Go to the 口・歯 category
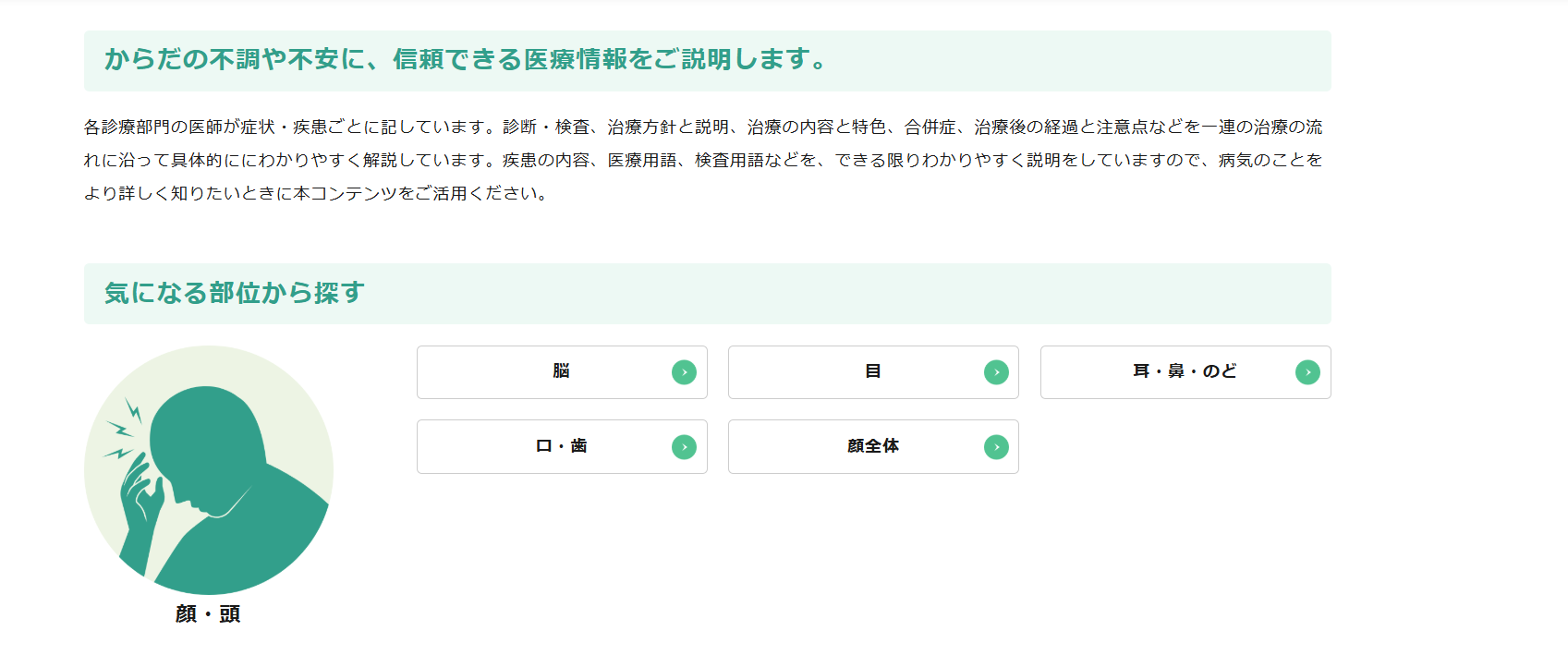Screen dimensions: 1568x655 tap(562, 447)
